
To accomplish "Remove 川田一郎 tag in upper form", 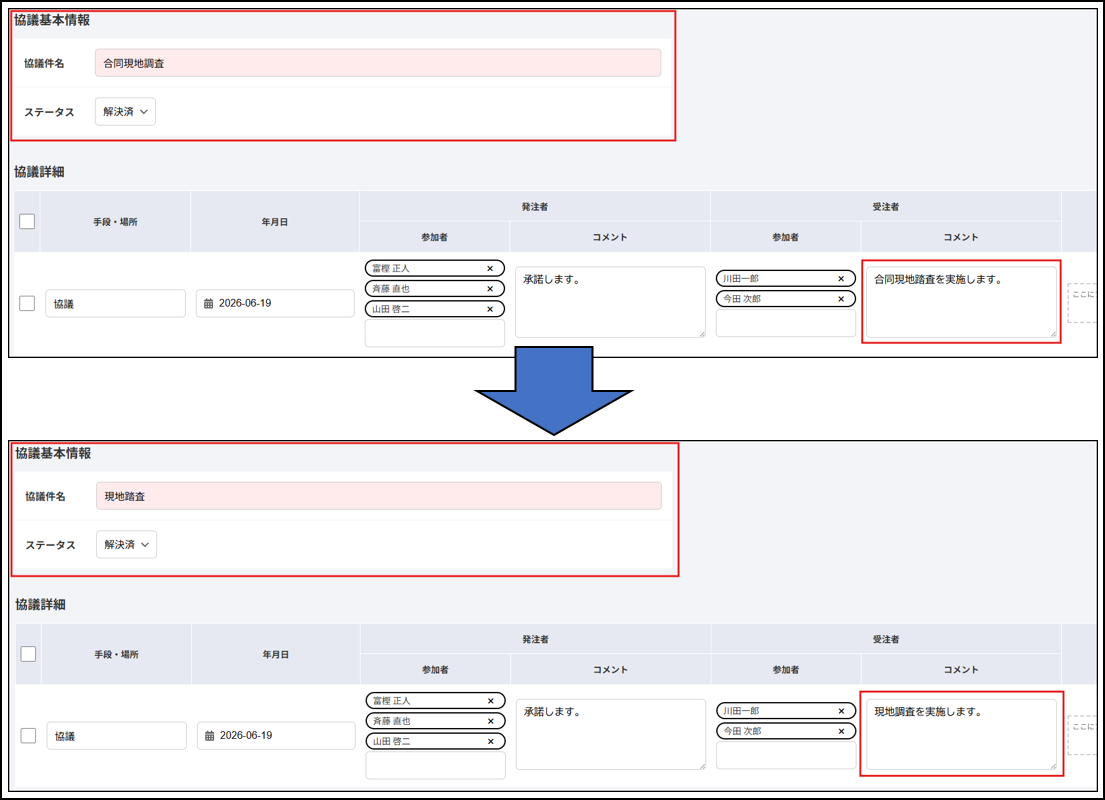I will 841,278.
